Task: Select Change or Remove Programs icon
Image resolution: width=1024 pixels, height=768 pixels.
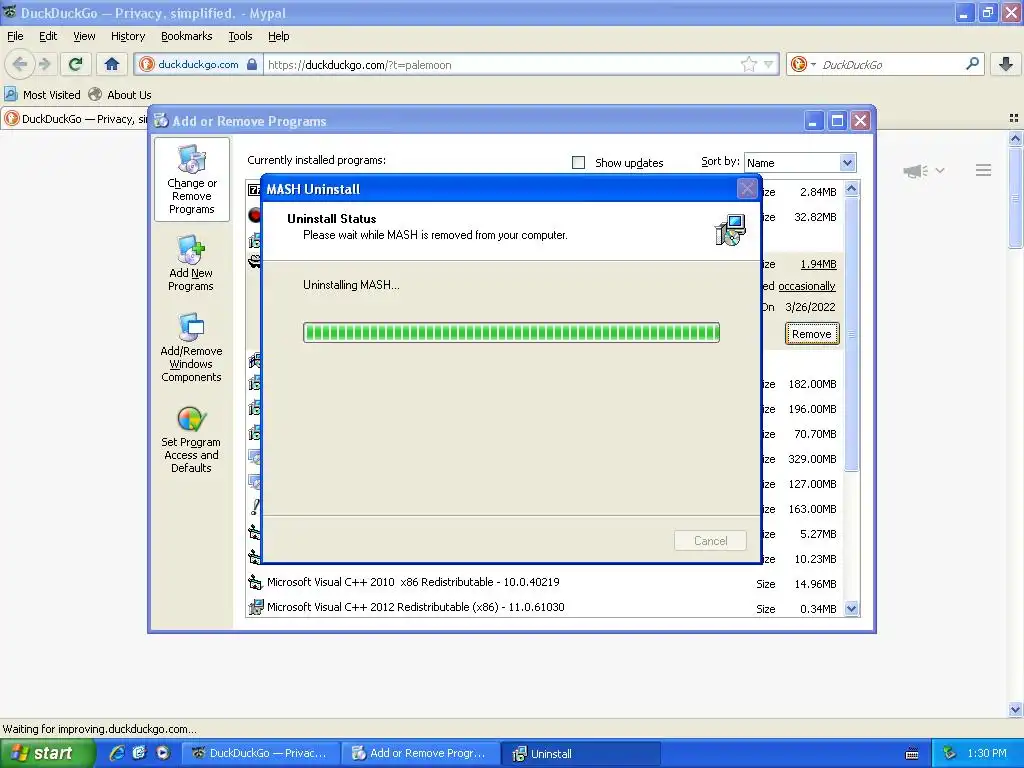Action: pyautogui.click(x=191, y=159)
